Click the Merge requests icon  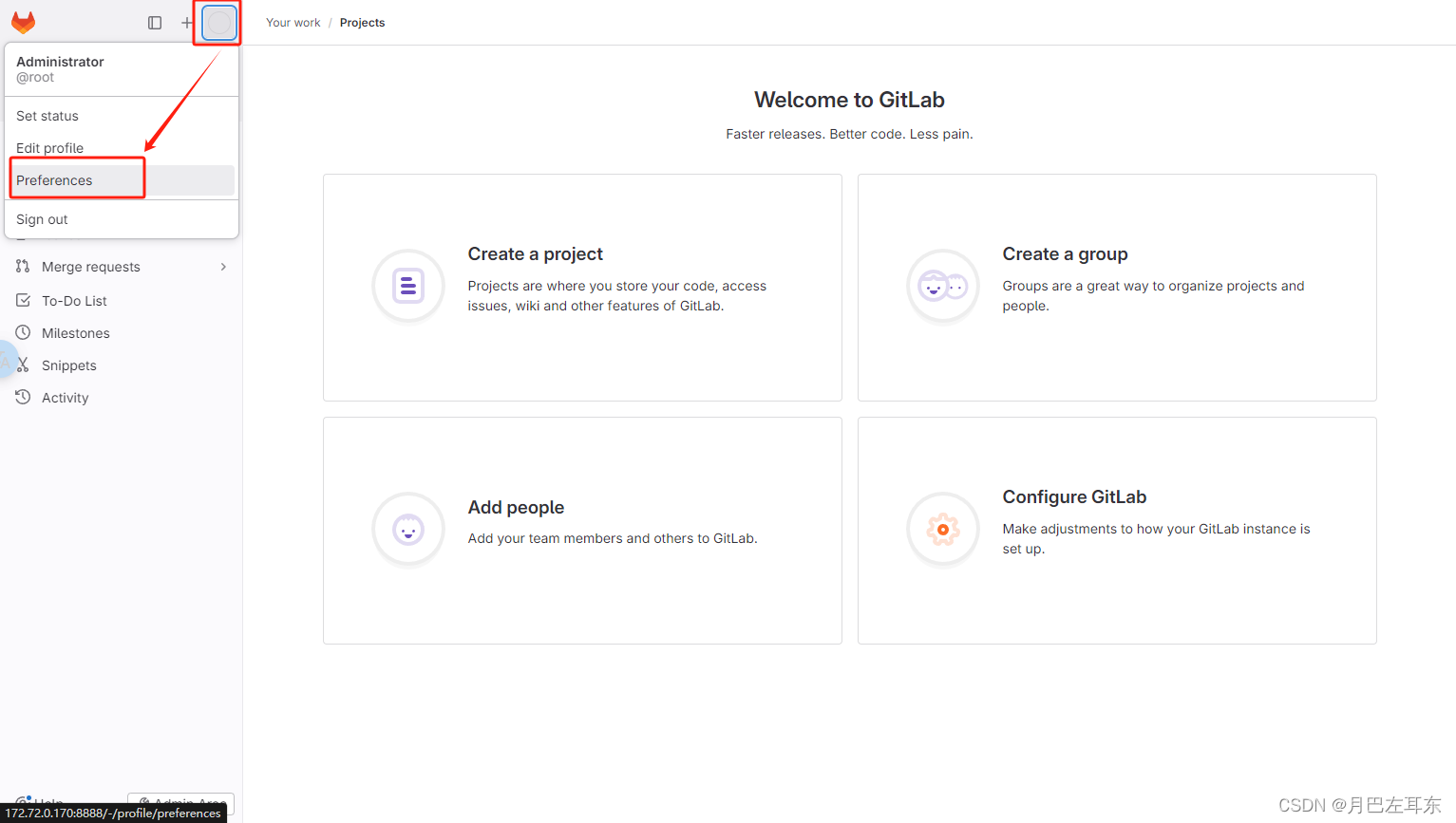23,267
